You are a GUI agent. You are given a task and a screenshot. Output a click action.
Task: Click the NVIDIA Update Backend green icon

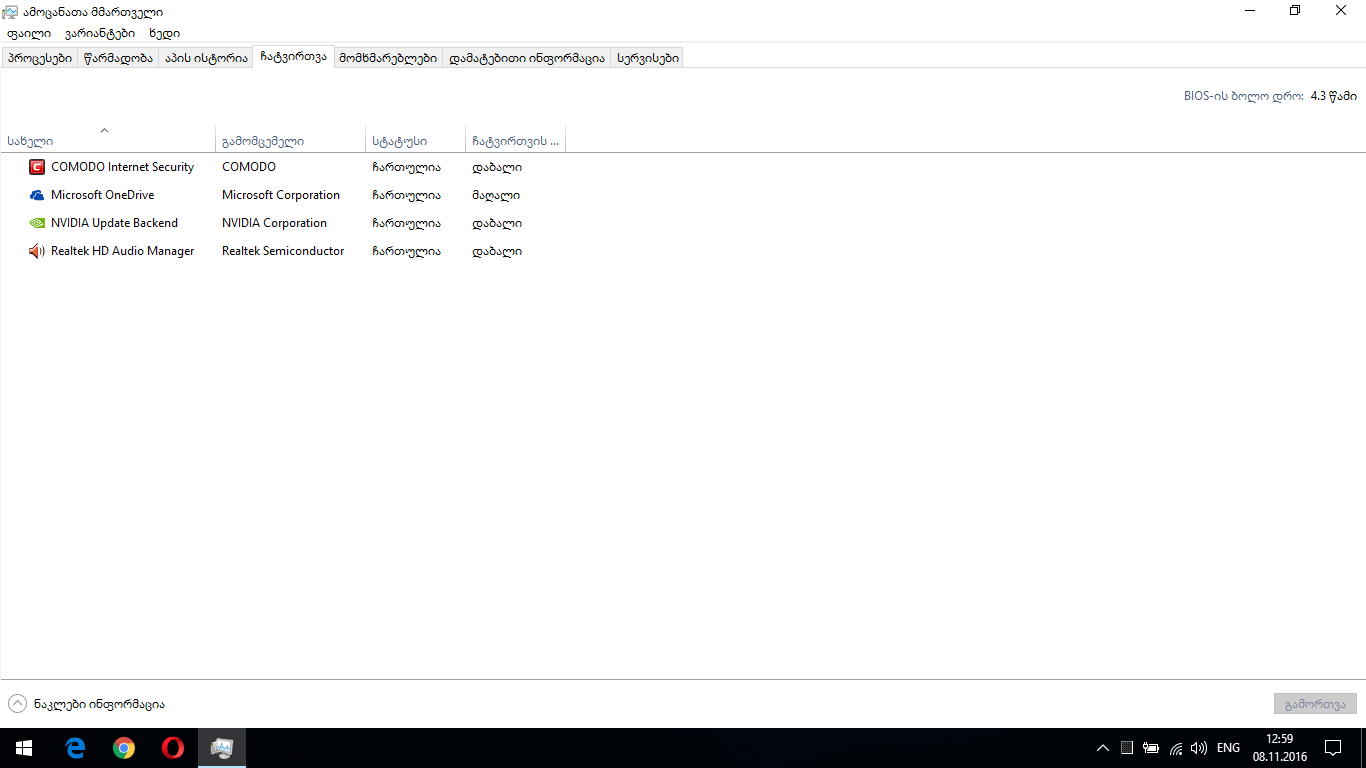37,223
